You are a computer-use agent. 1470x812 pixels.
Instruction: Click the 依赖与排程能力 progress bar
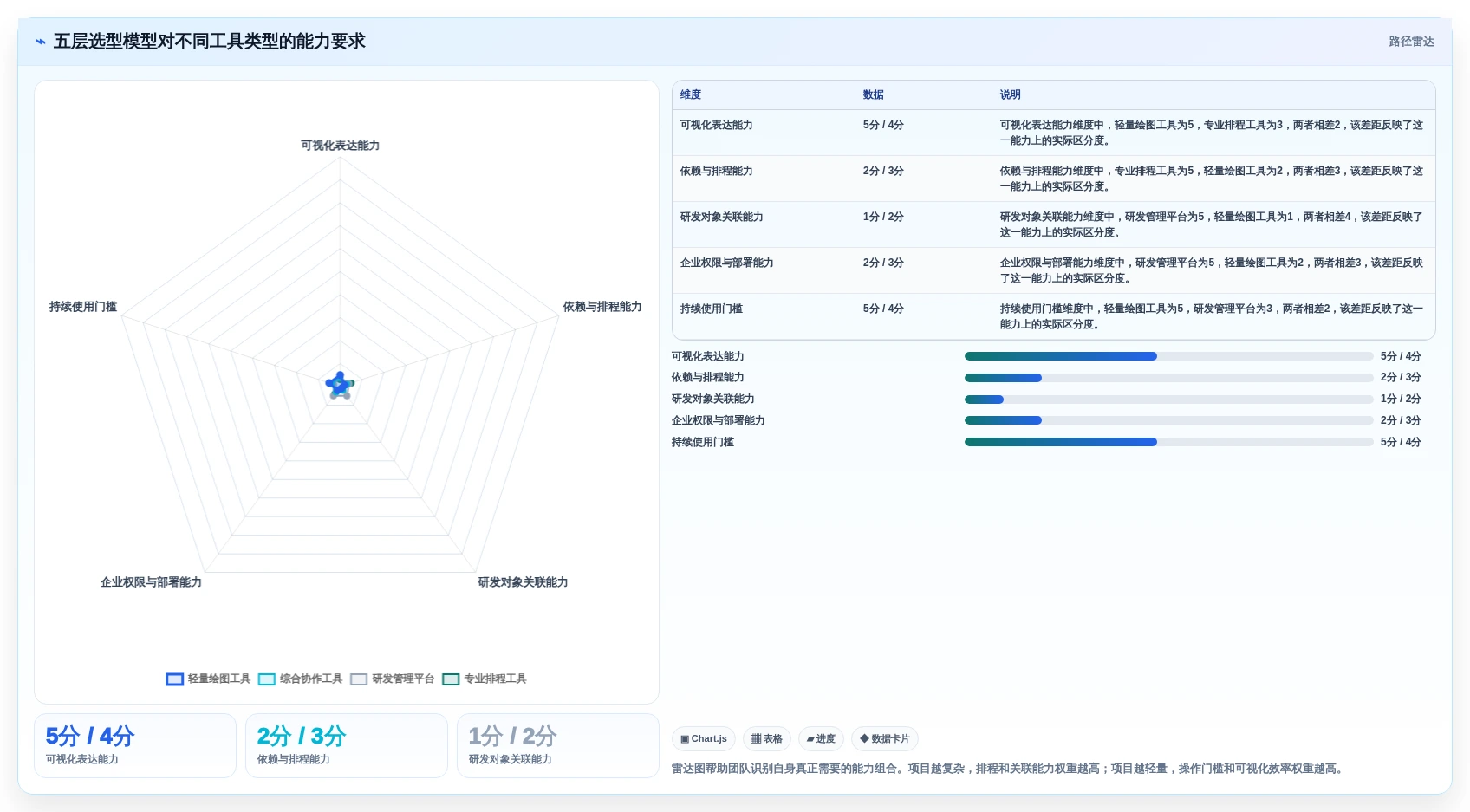[1168, 378]
